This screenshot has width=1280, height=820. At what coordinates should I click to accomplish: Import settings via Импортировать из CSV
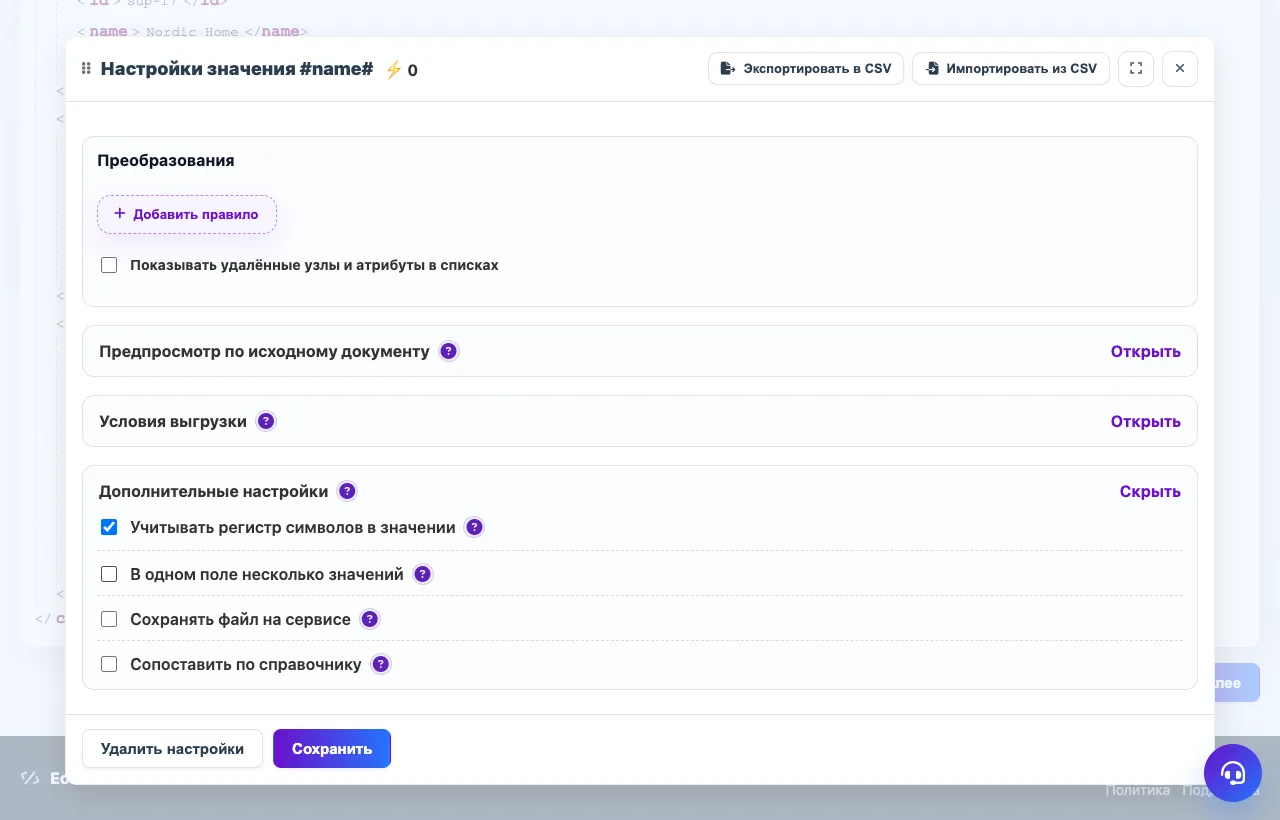[x=1011, y=69]
